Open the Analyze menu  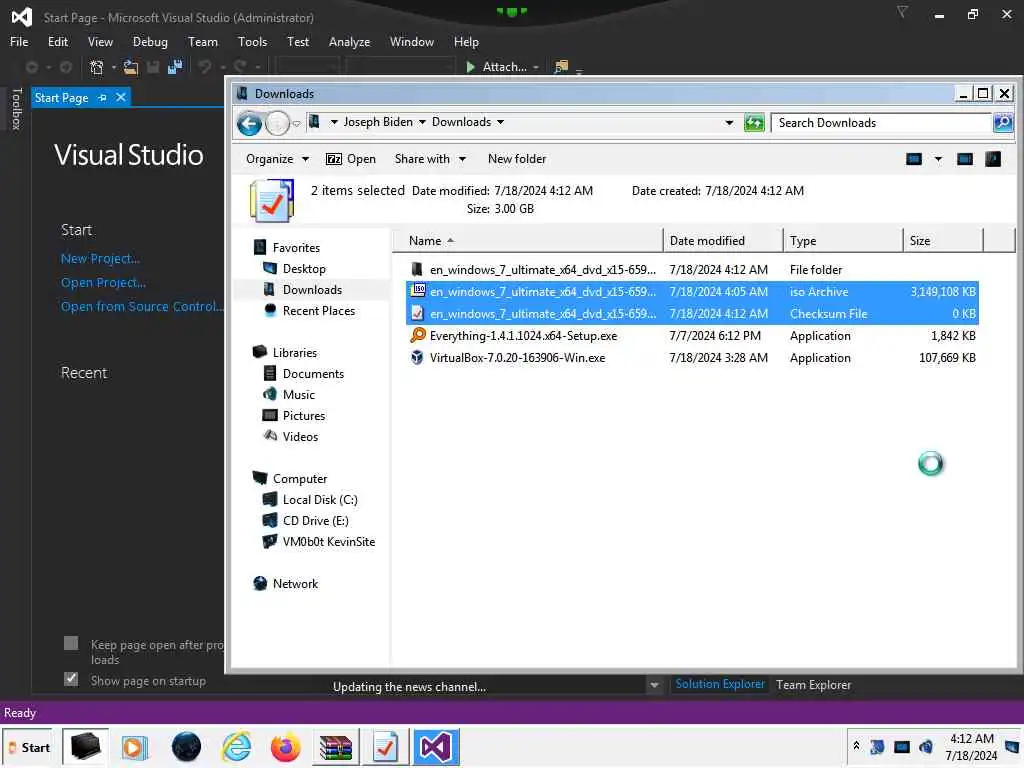point(349,42)
